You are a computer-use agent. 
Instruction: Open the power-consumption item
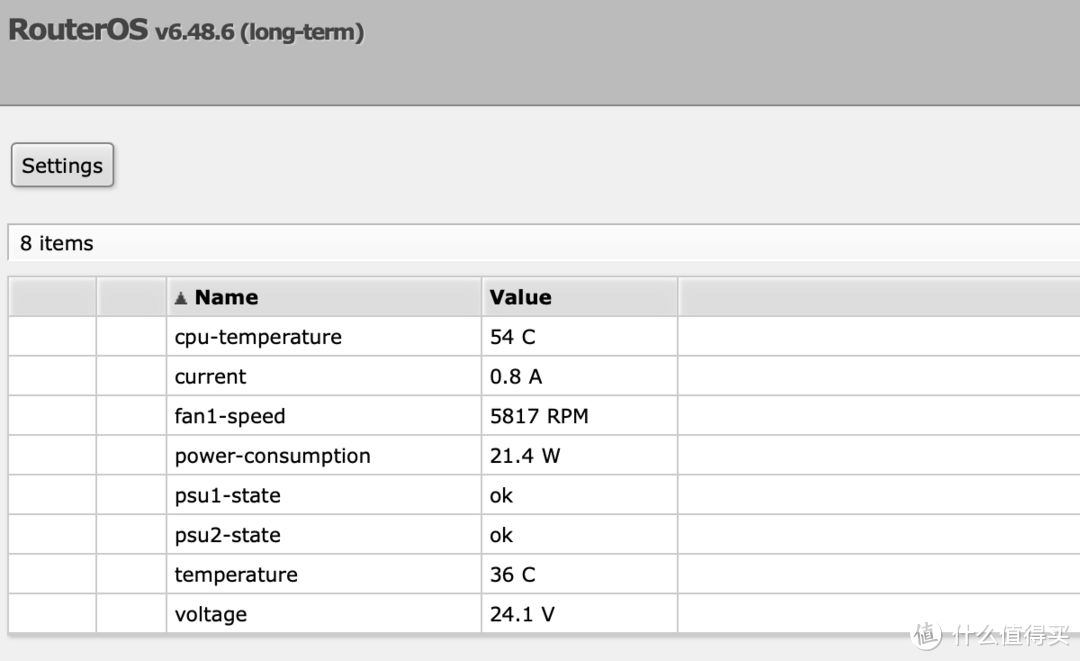pos(272,456)
